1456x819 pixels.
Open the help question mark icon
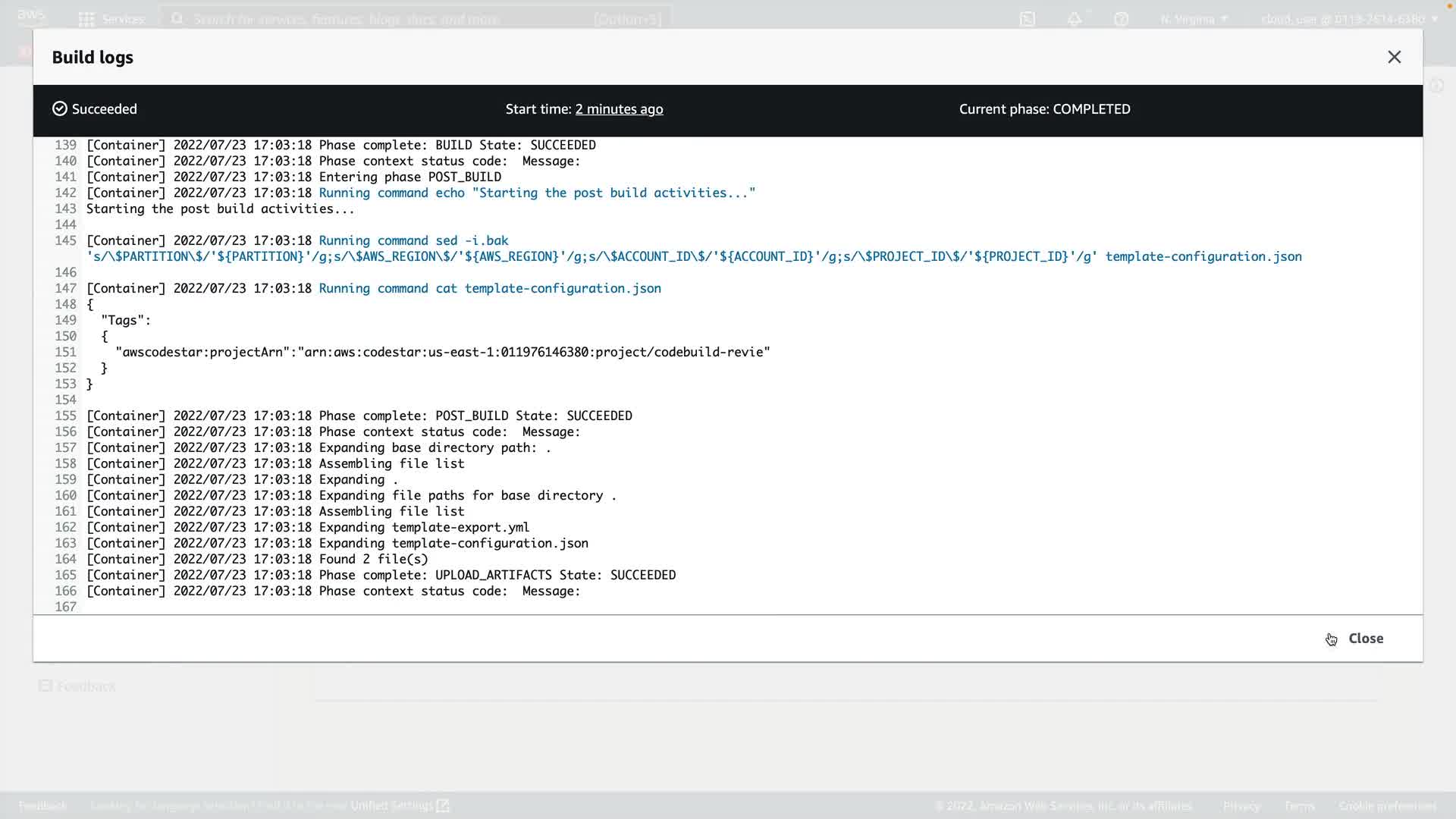pyautogui.click(x=1122, y=19)
